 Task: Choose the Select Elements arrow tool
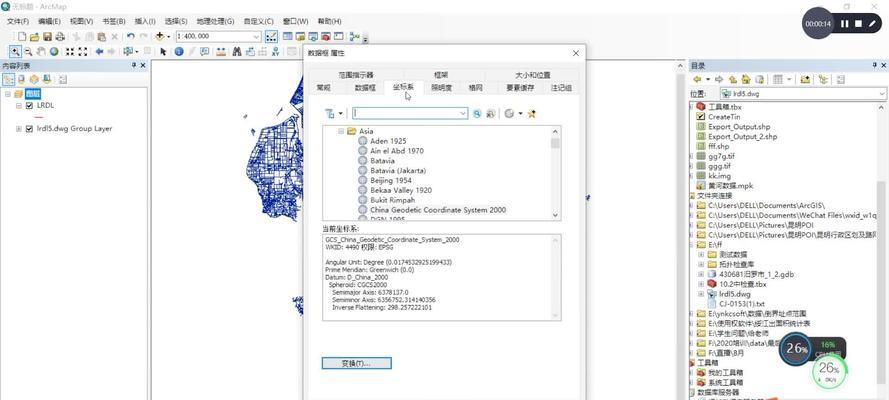pyautogui.click(x=163, y=52)
